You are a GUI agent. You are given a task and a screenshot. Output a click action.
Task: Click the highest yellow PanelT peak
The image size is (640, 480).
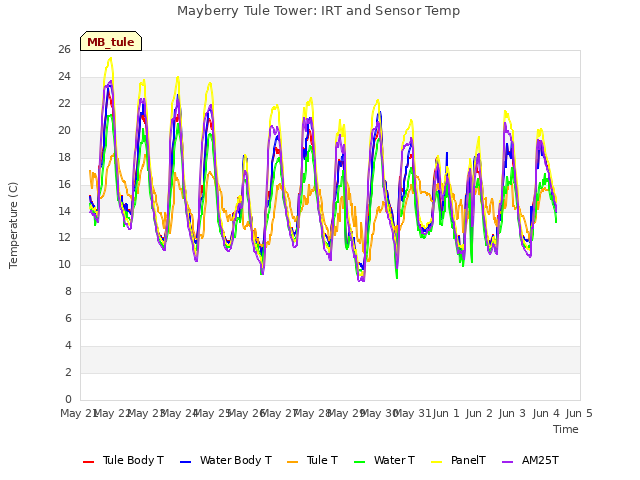pos(110,58)
